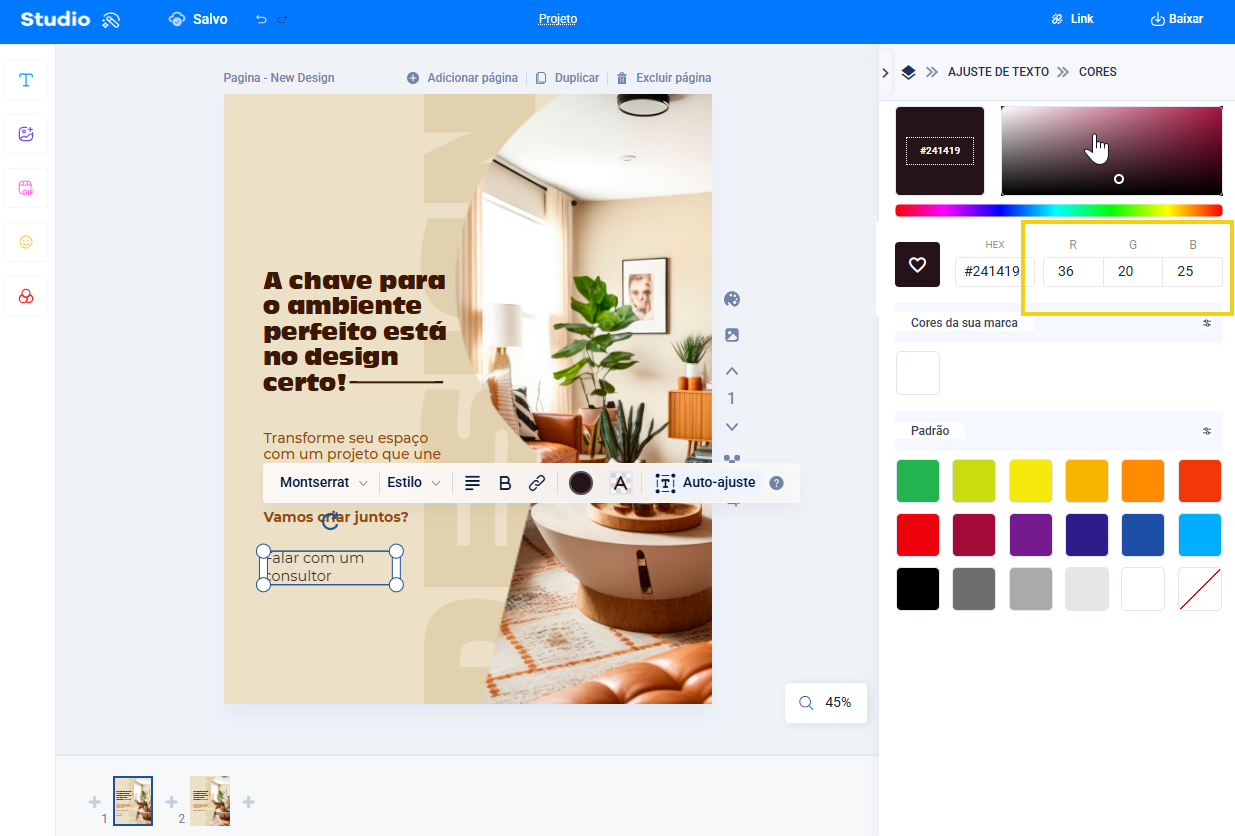Redo the last action

tap(282, 19)
